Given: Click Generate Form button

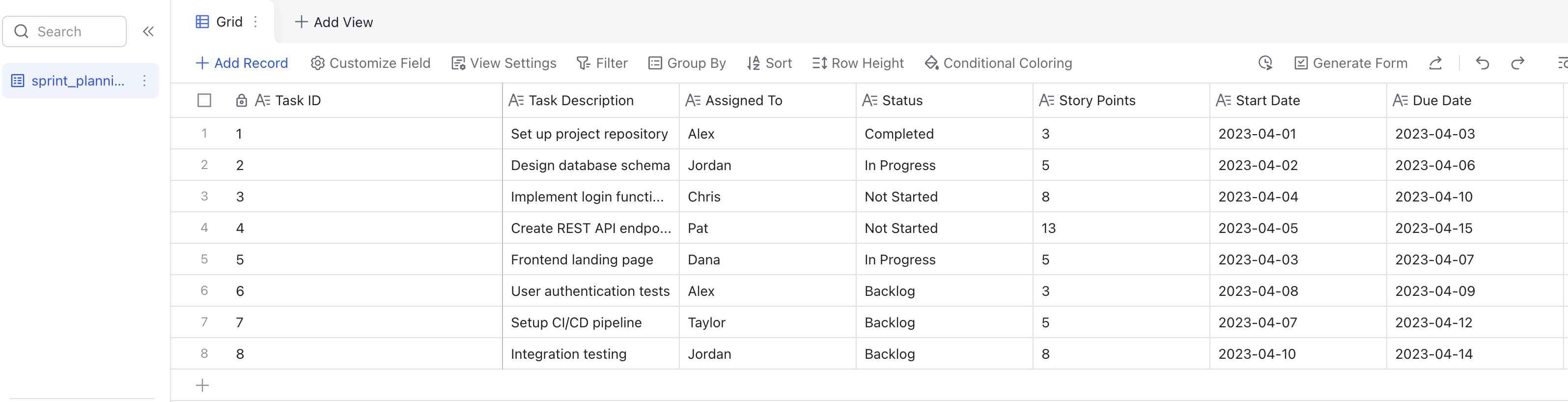Looking at the screenshot, I should click(x=1351, y=63).
